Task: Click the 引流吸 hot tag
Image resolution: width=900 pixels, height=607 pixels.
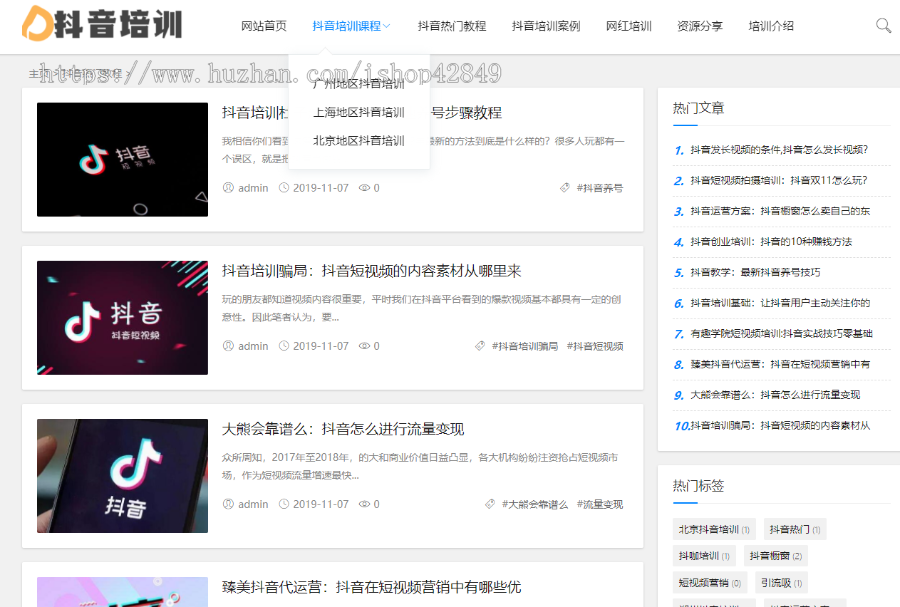Action: point(781,582)
